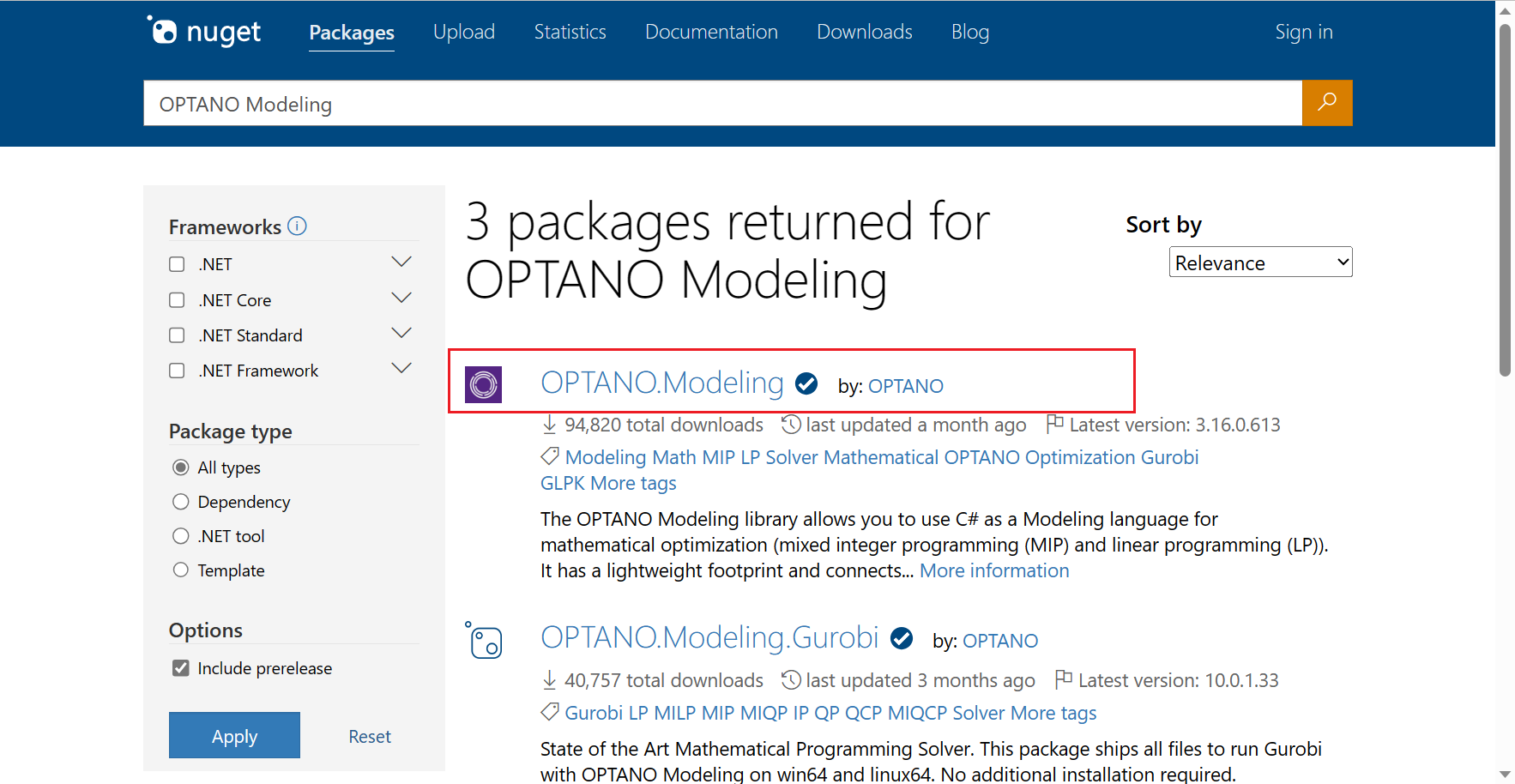Expand the .NET framework chevron
This screenshot has height=784, width=1515.
[401, 262]
